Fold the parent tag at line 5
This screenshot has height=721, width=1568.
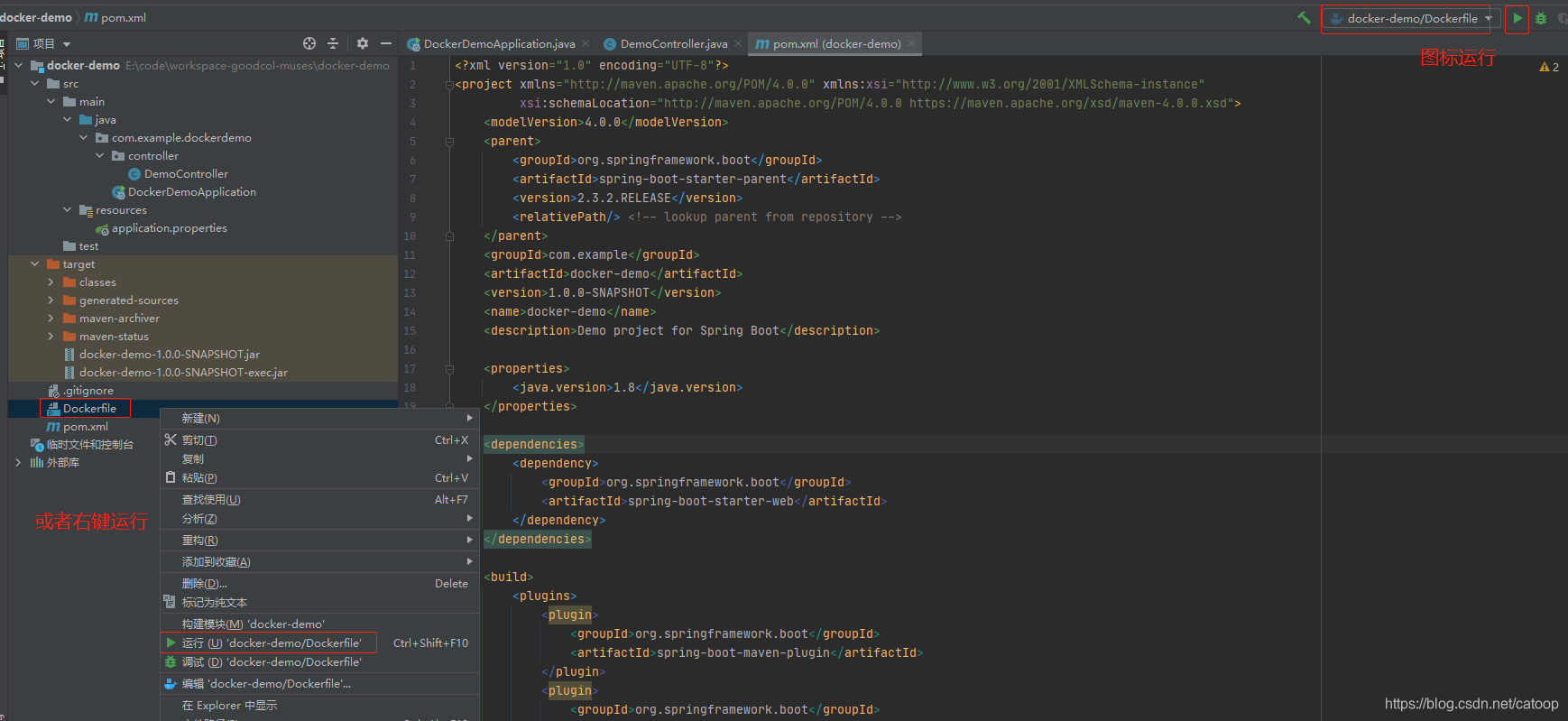tap(448, 142)
